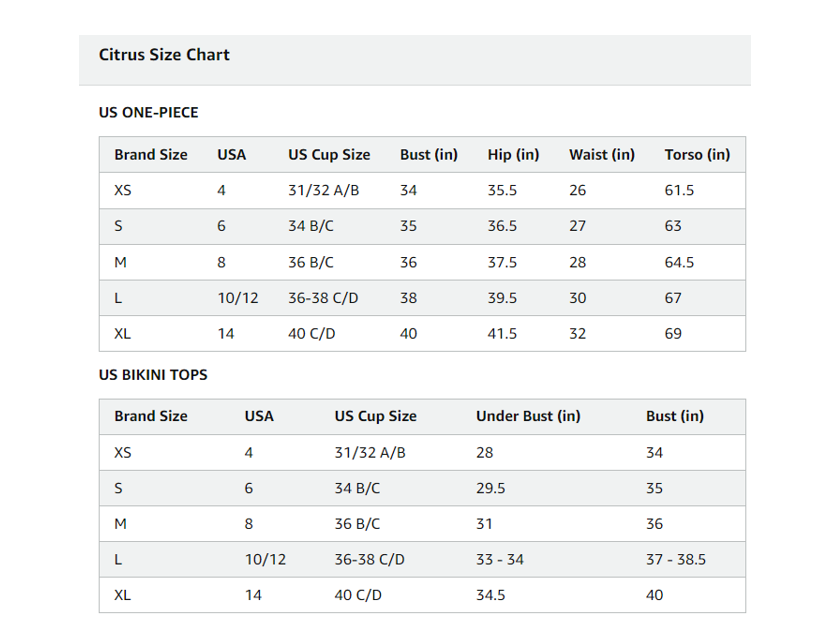This screenshot has width=815, height=643.
Task: Click hip value 35.5
Action: click(x=502, y=190)
